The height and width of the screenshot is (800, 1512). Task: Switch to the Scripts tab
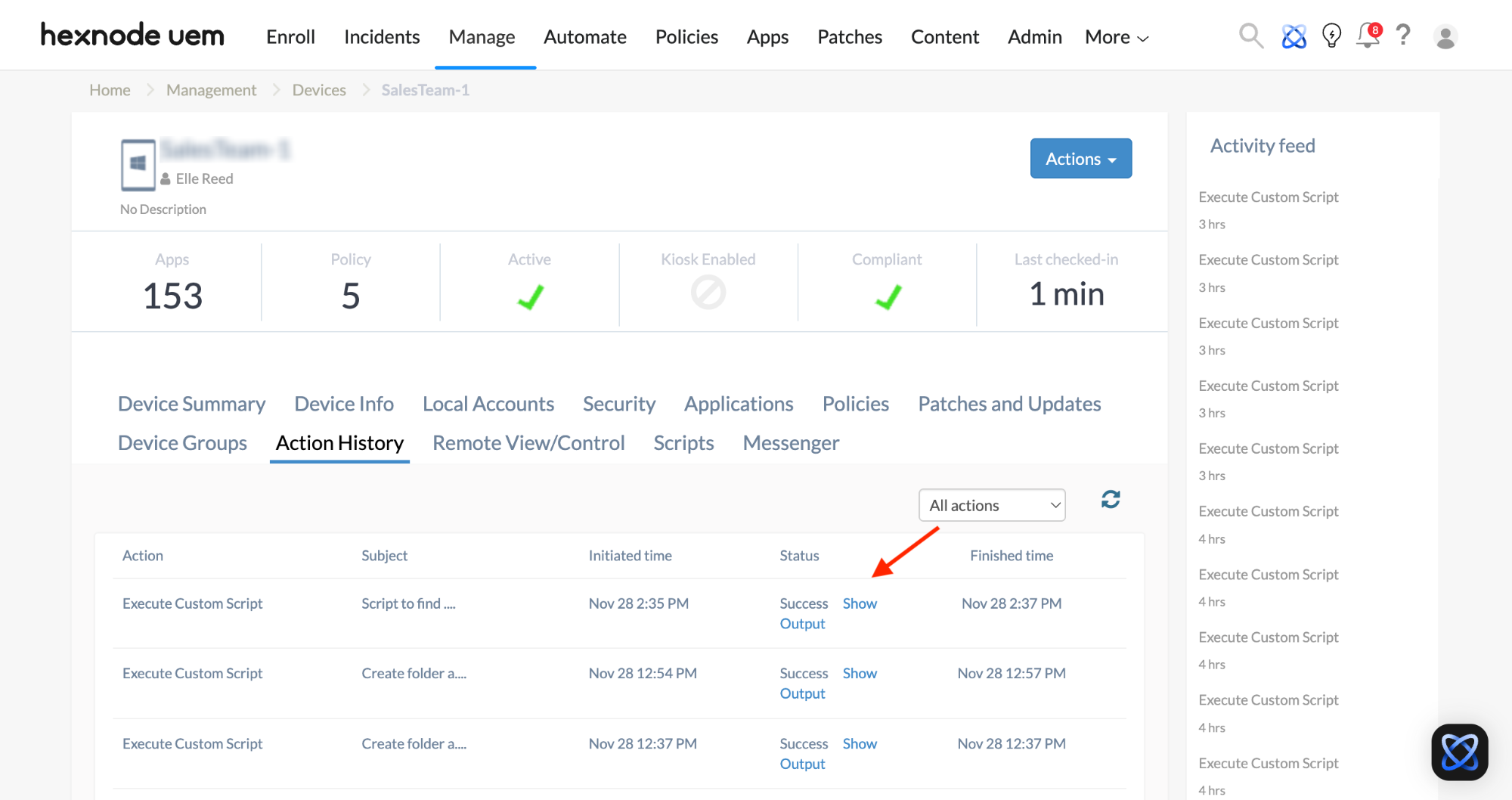[x=683, y=443]
